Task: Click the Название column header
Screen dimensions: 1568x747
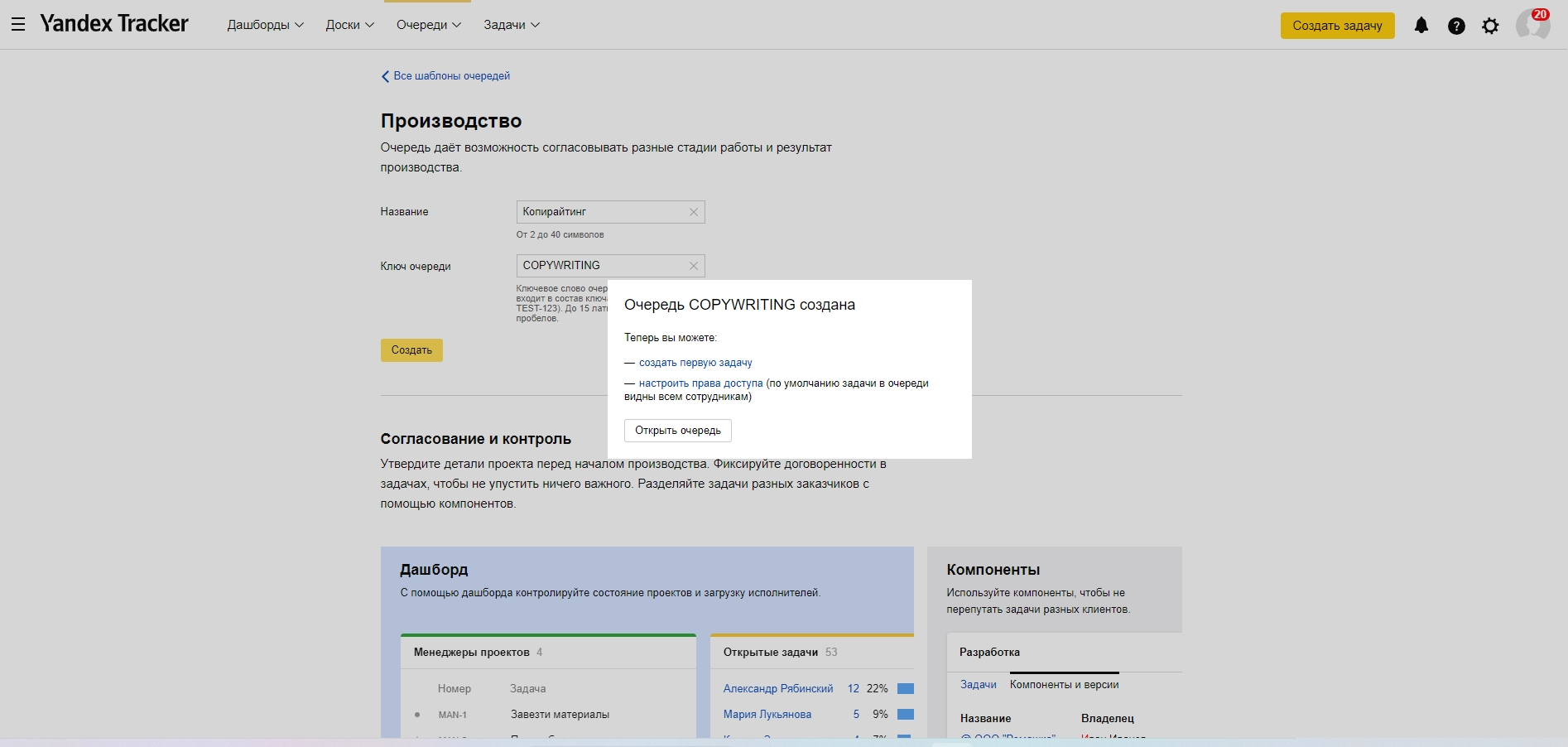Action: 985,719
